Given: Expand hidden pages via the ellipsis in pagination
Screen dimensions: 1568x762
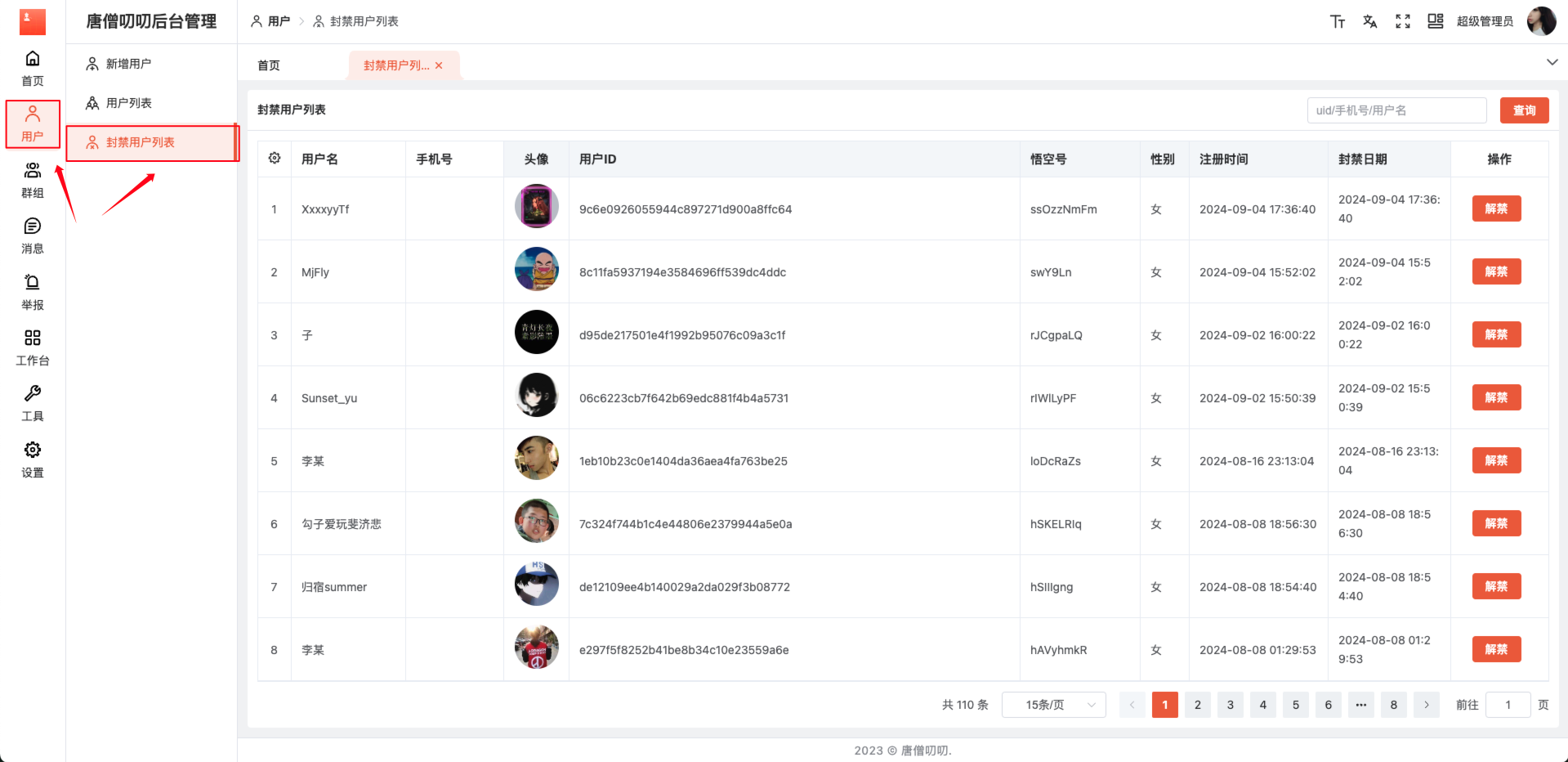Looking at the screenshot, I should coord(1360,704).
